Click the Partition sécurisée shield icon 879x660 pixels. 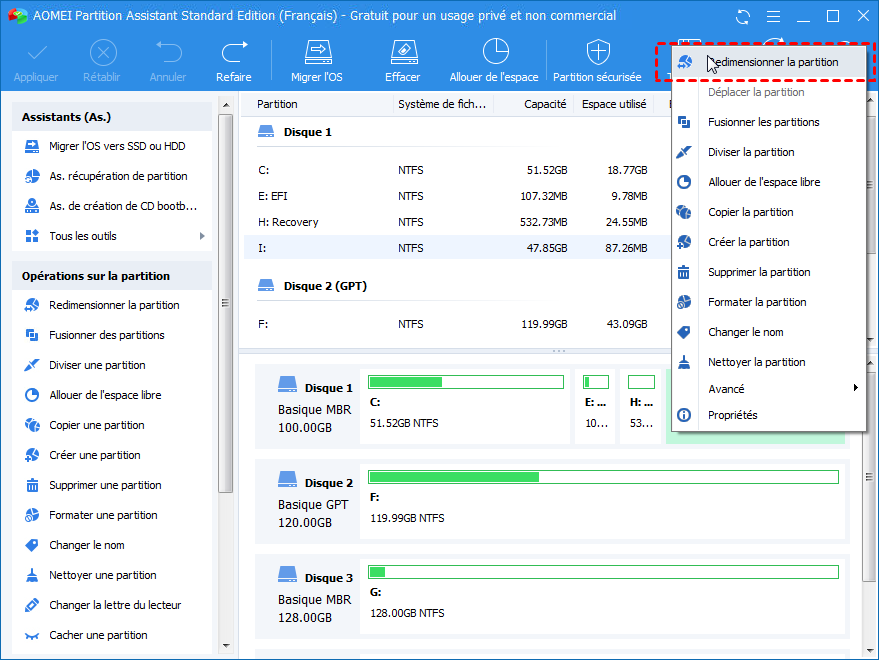tap(597, 61)
